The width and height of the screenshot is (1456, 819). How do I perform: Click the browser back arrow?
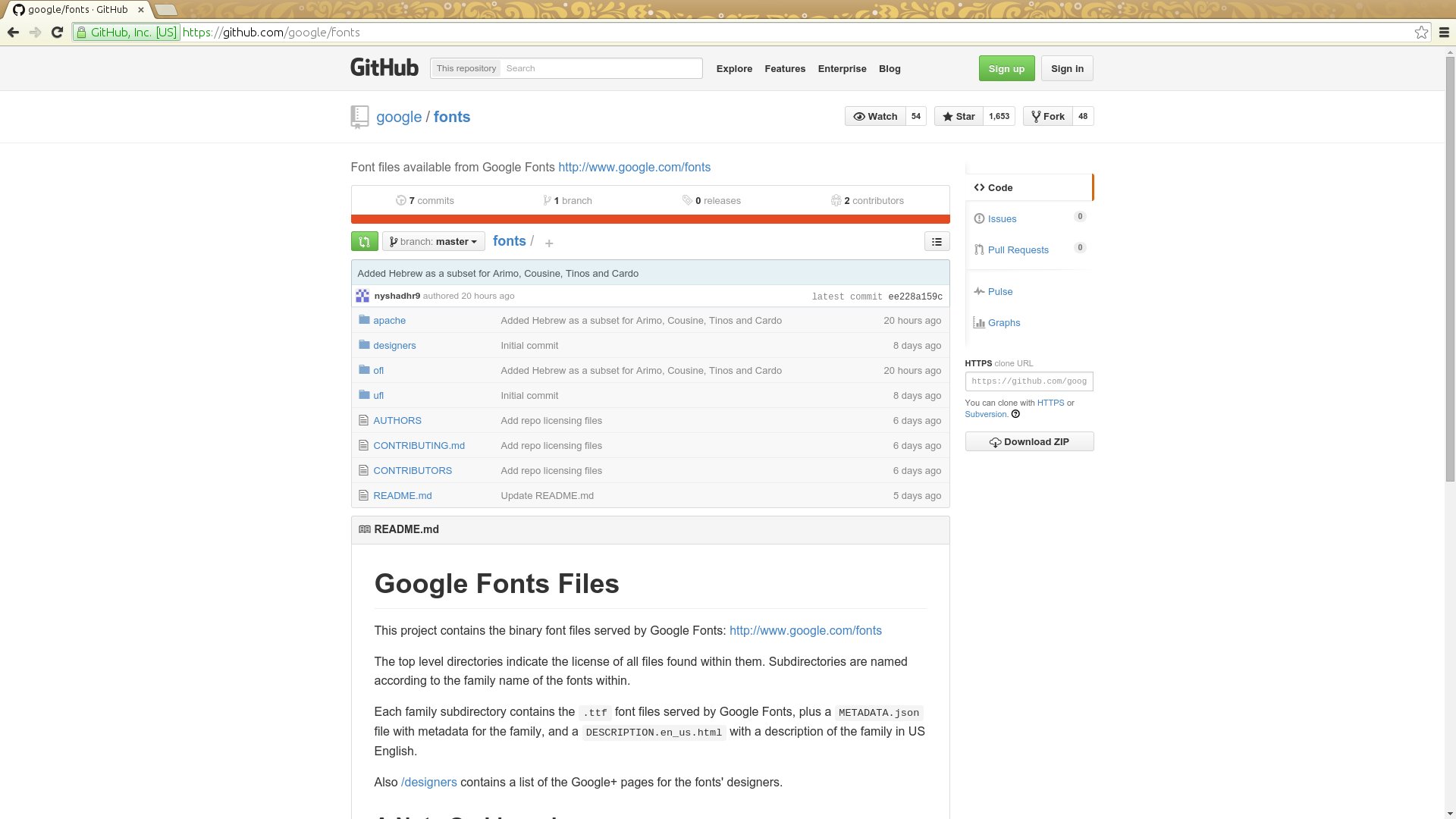(13, 32)
